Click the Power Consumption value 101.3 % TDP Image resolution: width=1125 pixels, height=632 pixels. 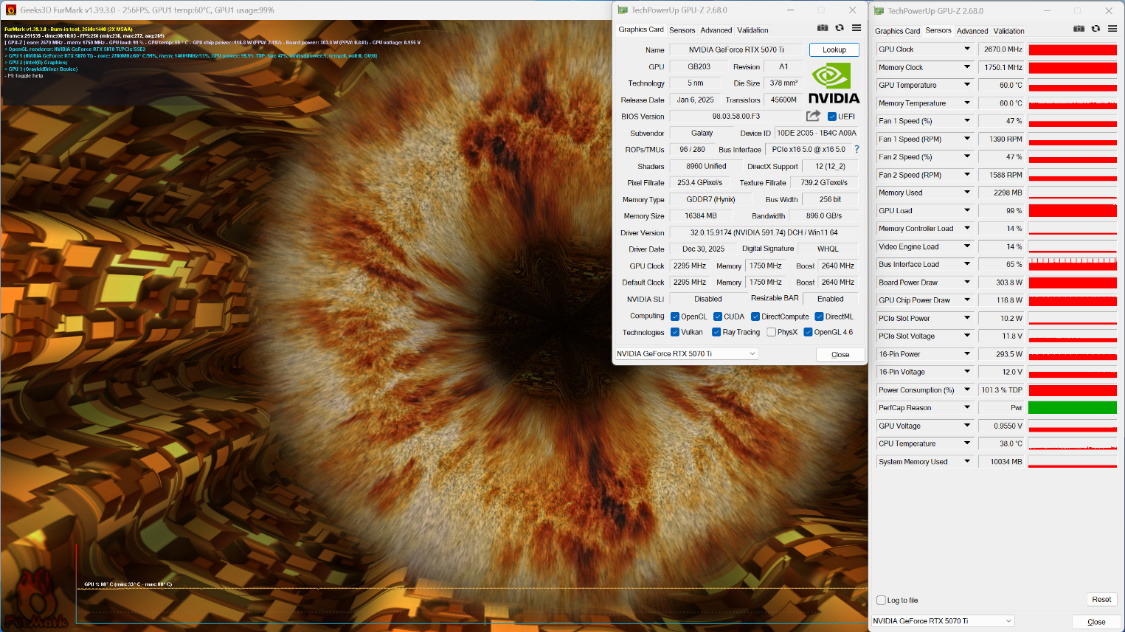click(x=1001, y=390)
